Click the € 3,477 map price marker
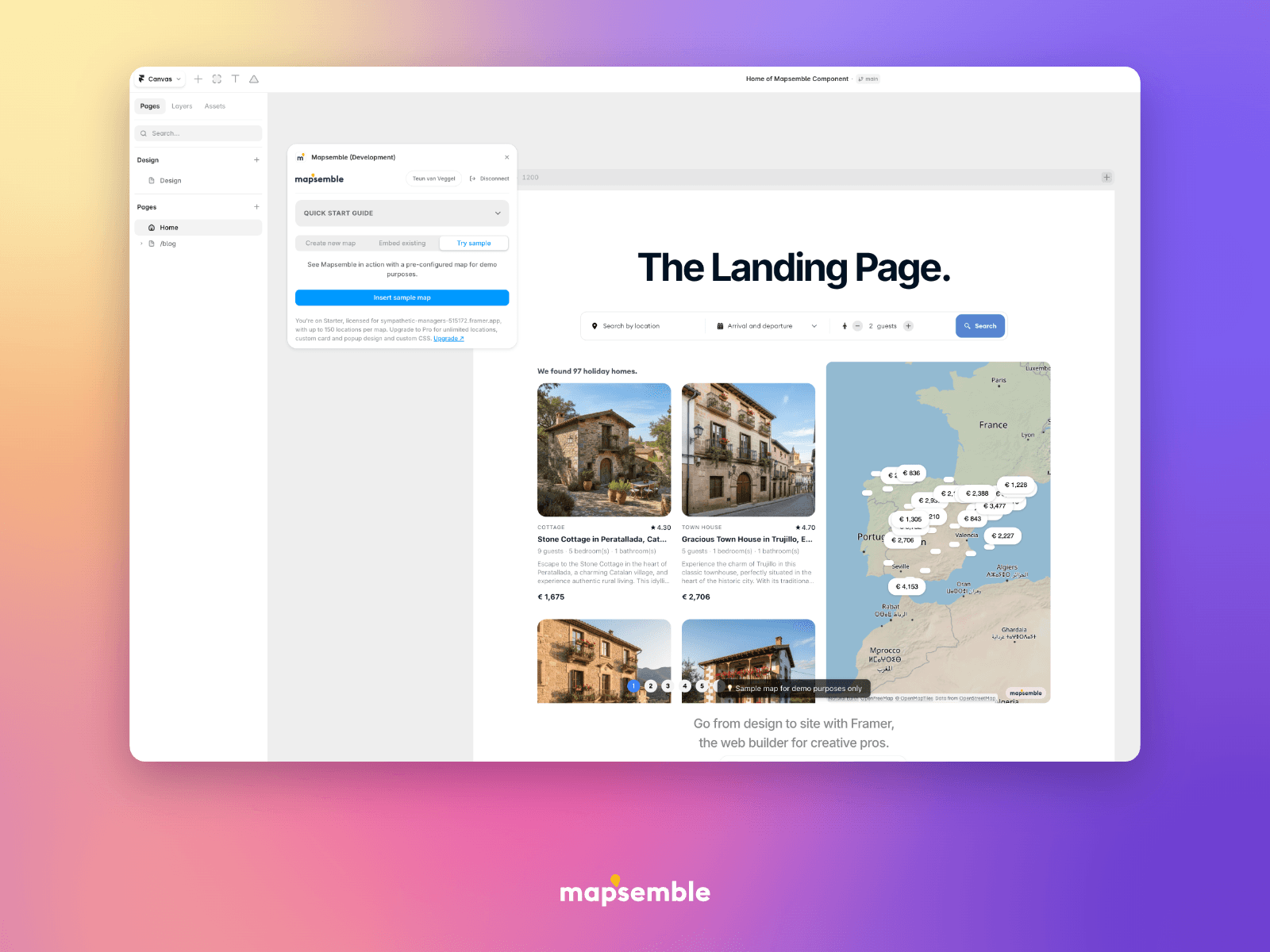 click(x=995, y=506)
